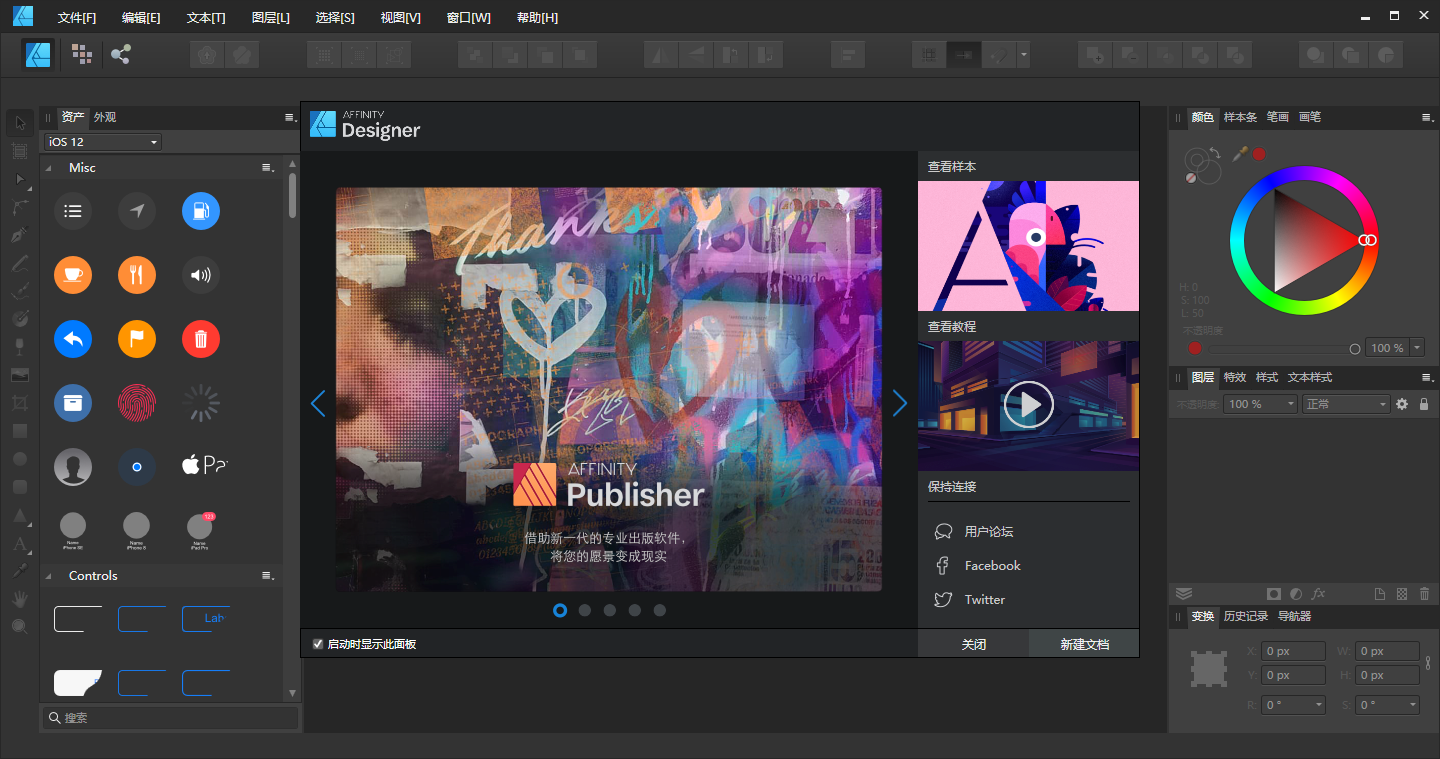
Task: Open the 文件 File menu
Action: tap(77, 18)
